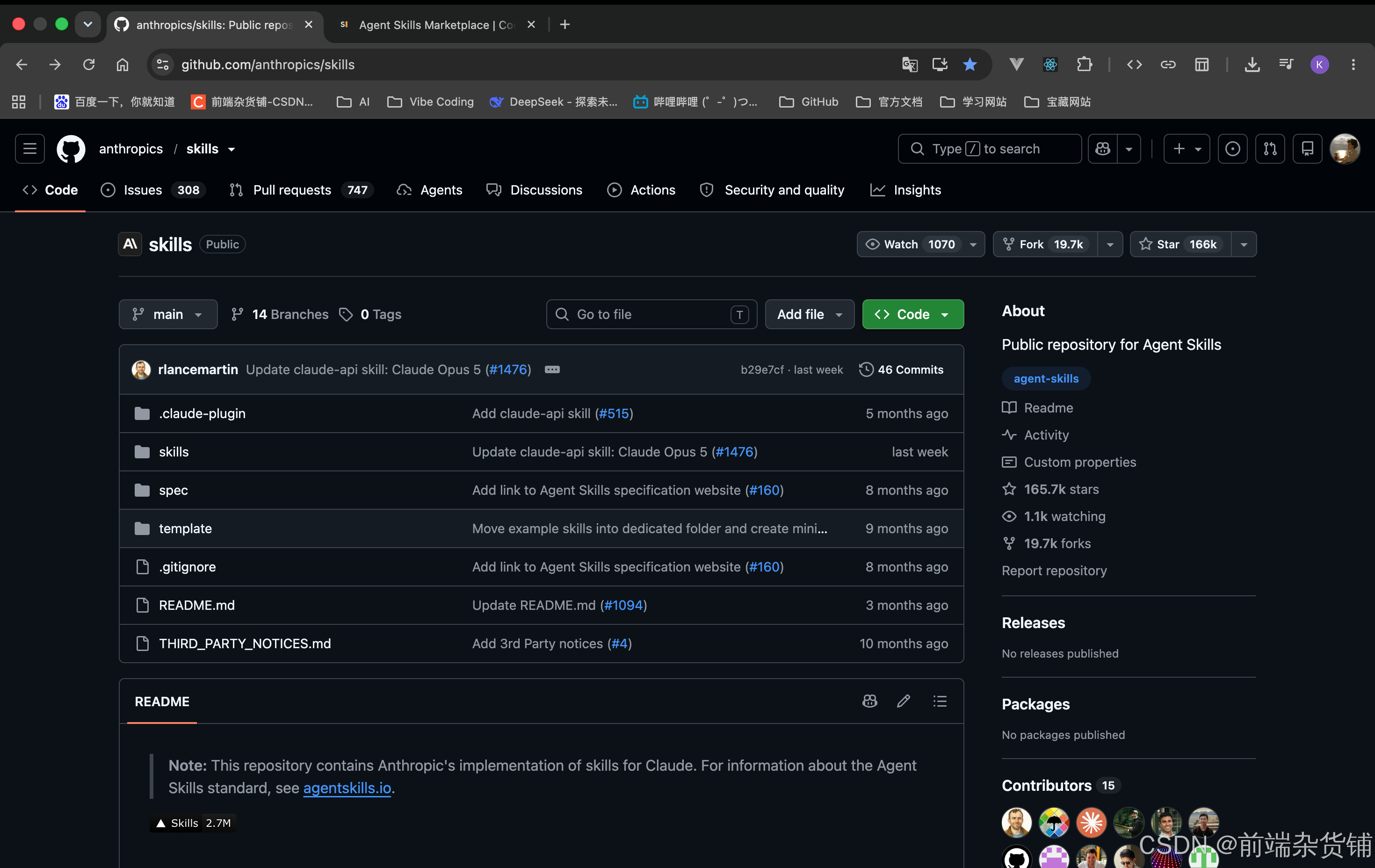Open the Issues inbox icon in header
1375x868 pixels.
tap(1232, 148)
